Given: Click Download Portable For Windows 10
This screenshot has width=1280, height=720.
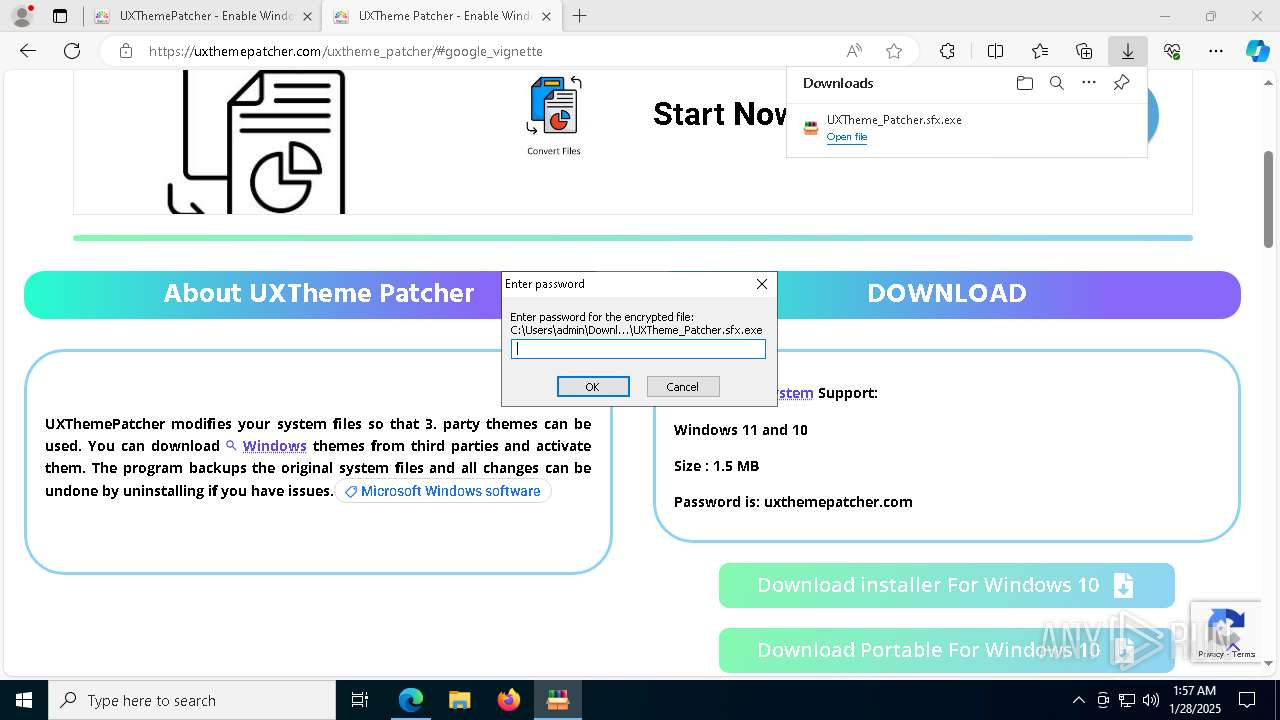Looking at the screenshot, I should click(946, 650).
